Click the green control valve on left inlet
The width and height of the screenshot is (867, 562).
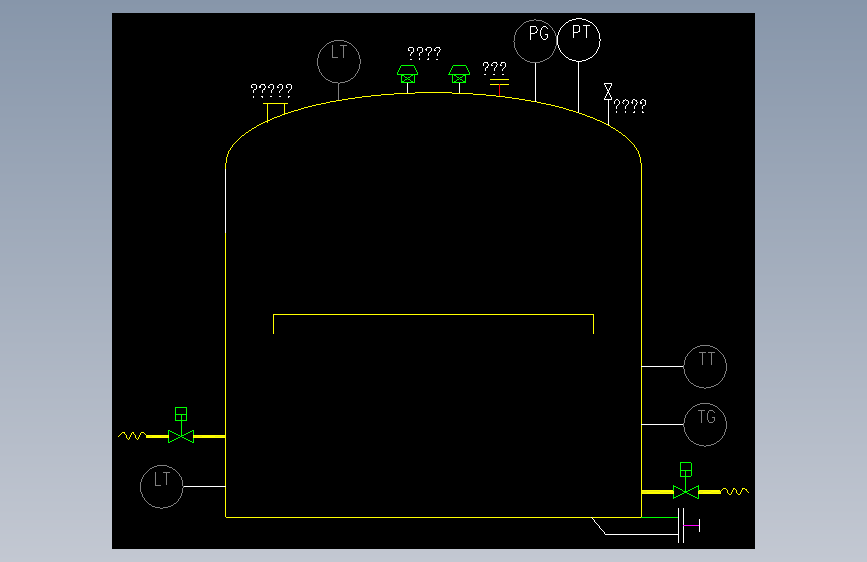pyautogui.click(x=181, y=425)
